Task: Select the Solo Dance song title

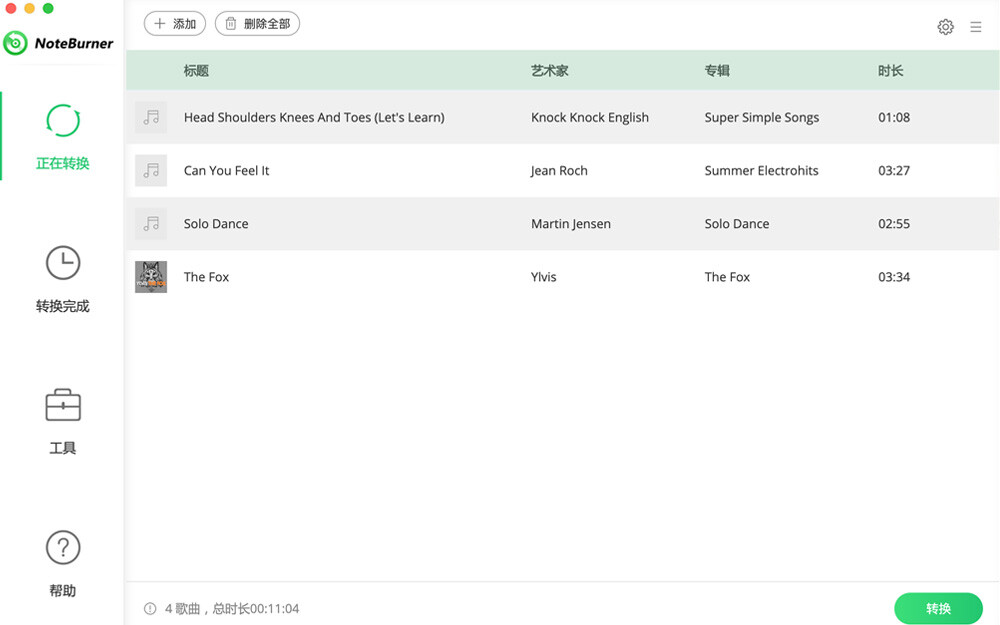Action: pos(216,224)
